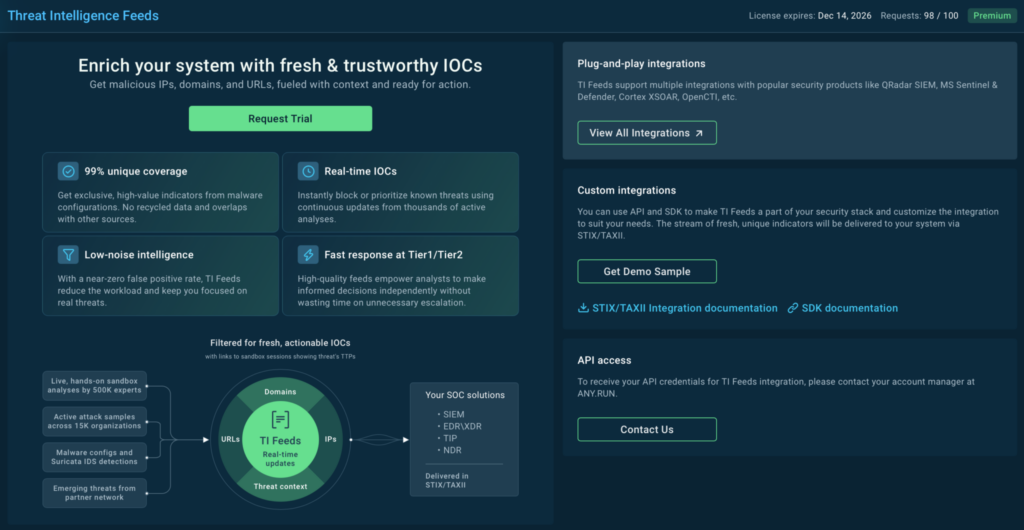The height and width of the screenshot is (530, 1024).
Task: Click the Enrich your system headline
Action: (x=280, y=66)
